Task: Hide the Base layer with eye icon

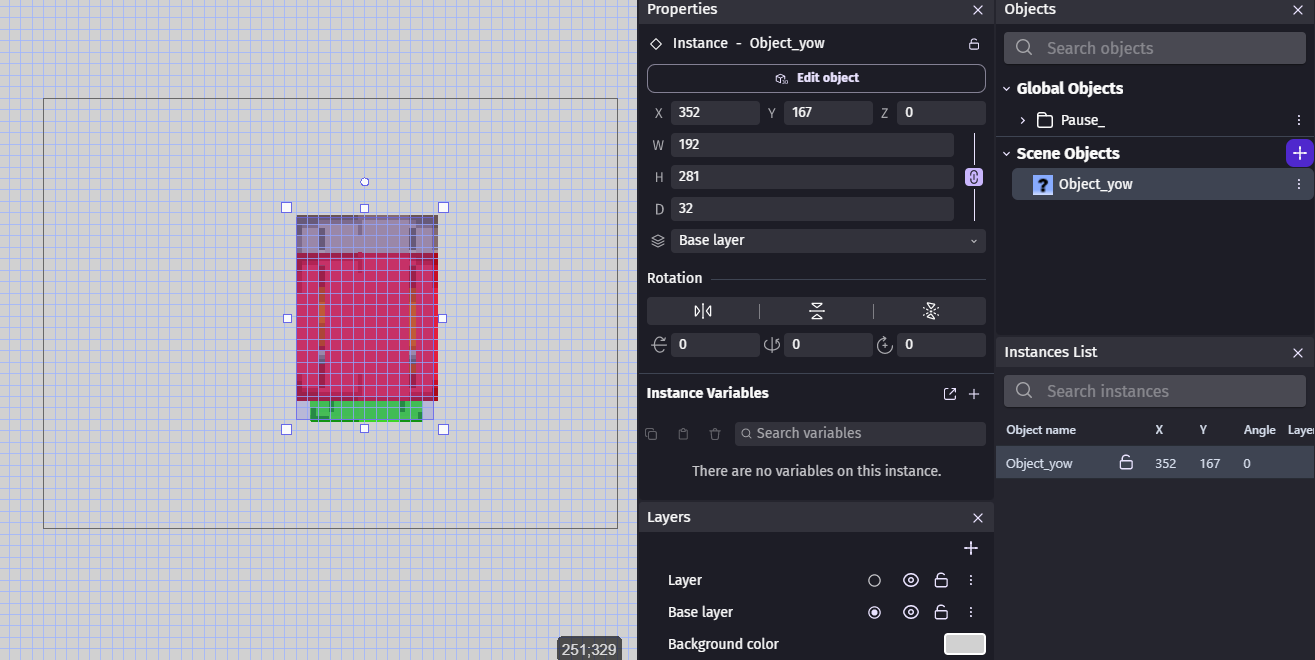Action: pos(910,612)
